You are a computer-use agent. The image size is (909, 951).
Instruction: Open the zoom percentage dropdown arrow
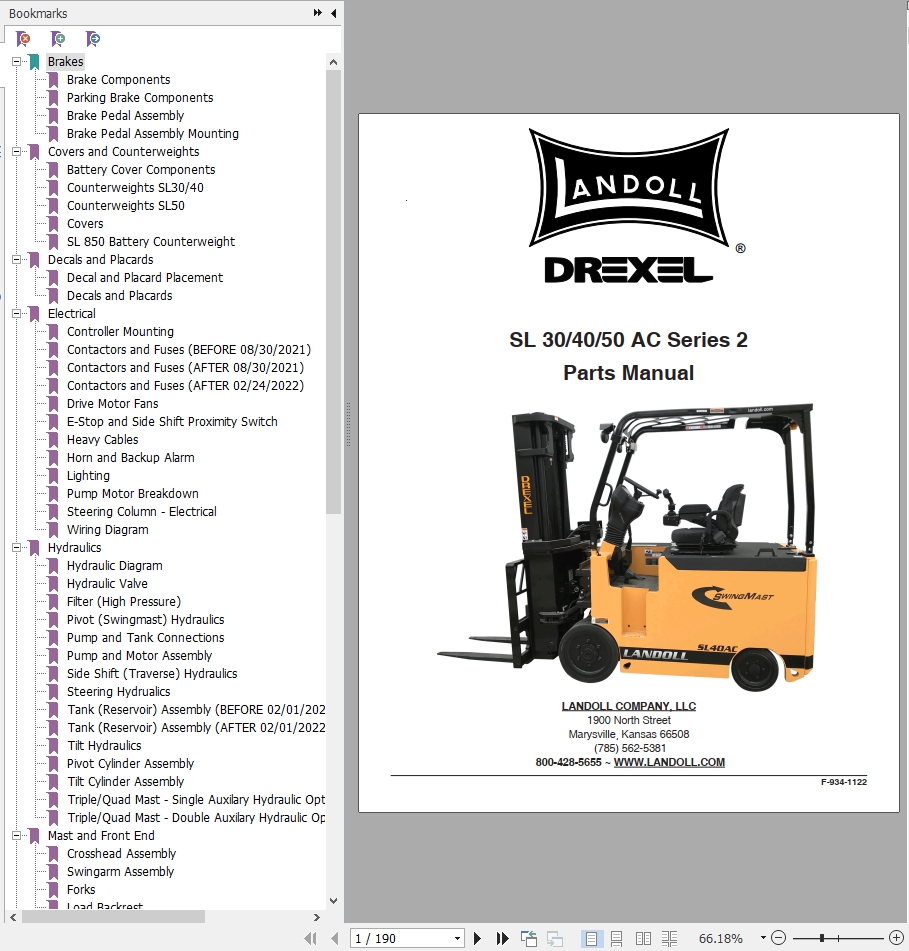click(x=763, y=938)
